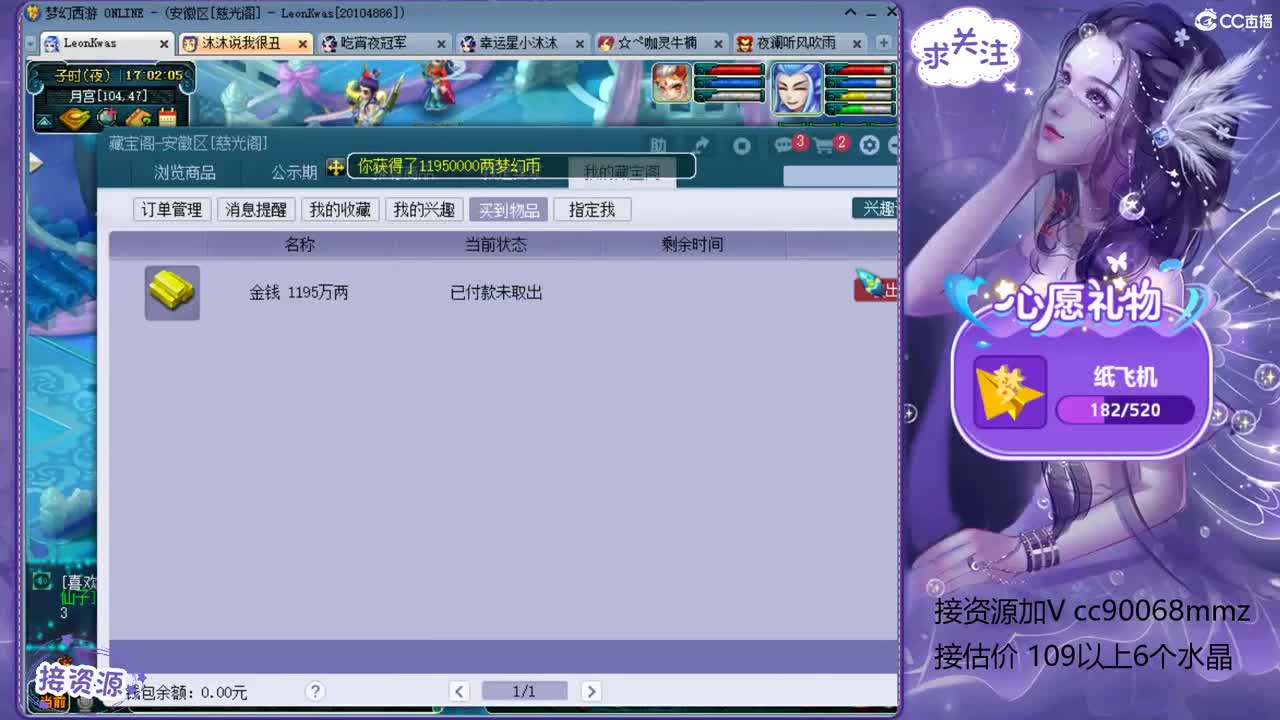This screenshot has height=720, width=1280.
Task: Click the wallet help question mark icon
Action: pos(315,691)
